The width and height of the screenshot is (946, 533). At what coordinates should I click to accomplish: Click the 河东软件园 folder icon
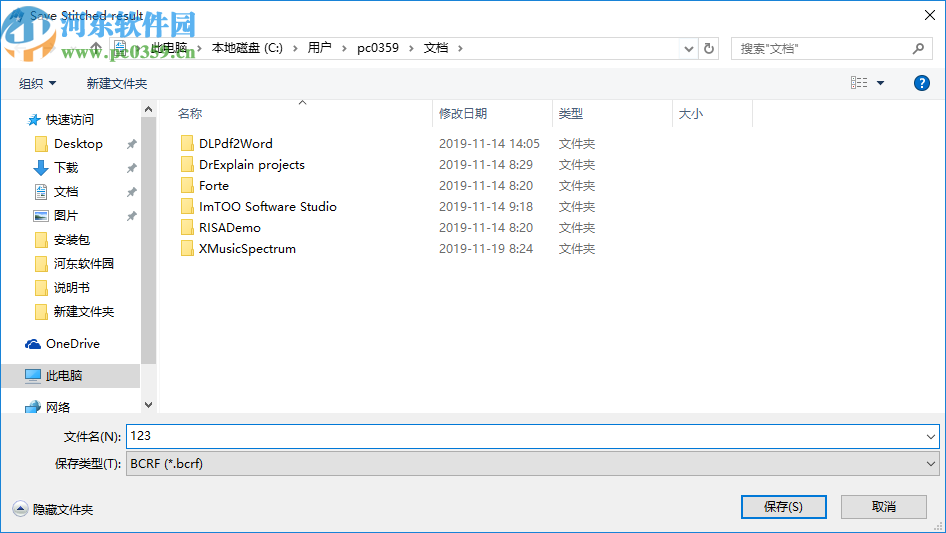41,264
